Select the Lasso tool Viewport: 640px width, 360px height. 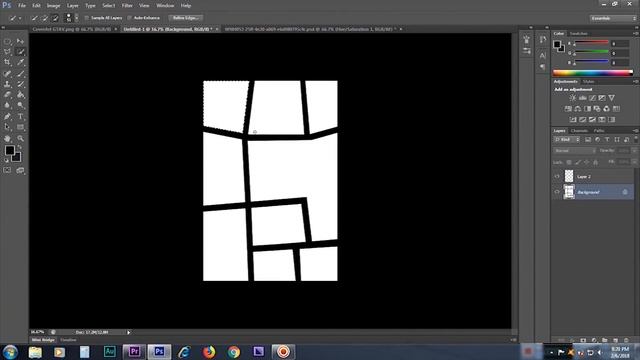click(x=7, y=52)
